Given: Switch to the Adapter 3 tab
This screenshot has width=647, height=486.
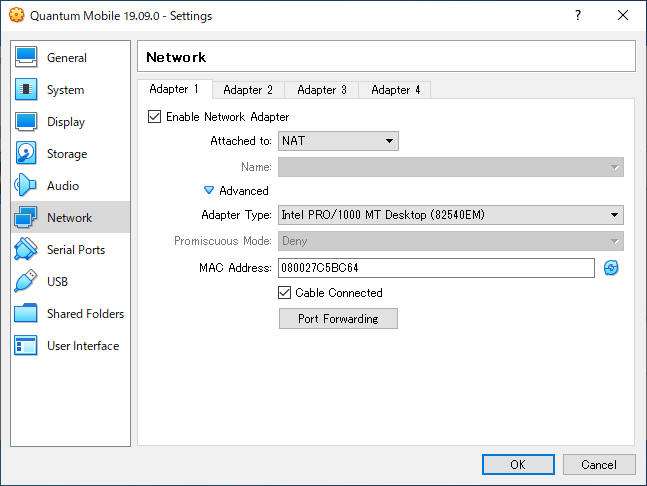Looking at the screenshot, I should click(322, 90).
